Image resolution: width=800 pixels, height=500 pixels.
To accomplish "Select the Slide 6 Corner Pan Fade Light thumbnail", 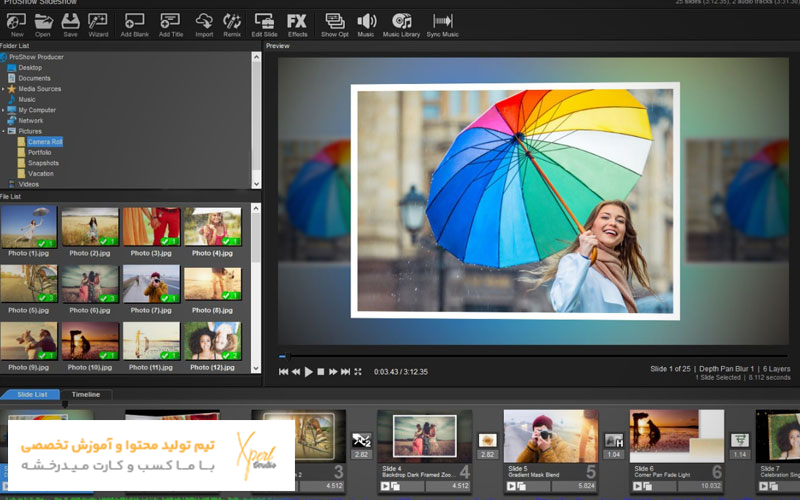I will tap(677, 436).
